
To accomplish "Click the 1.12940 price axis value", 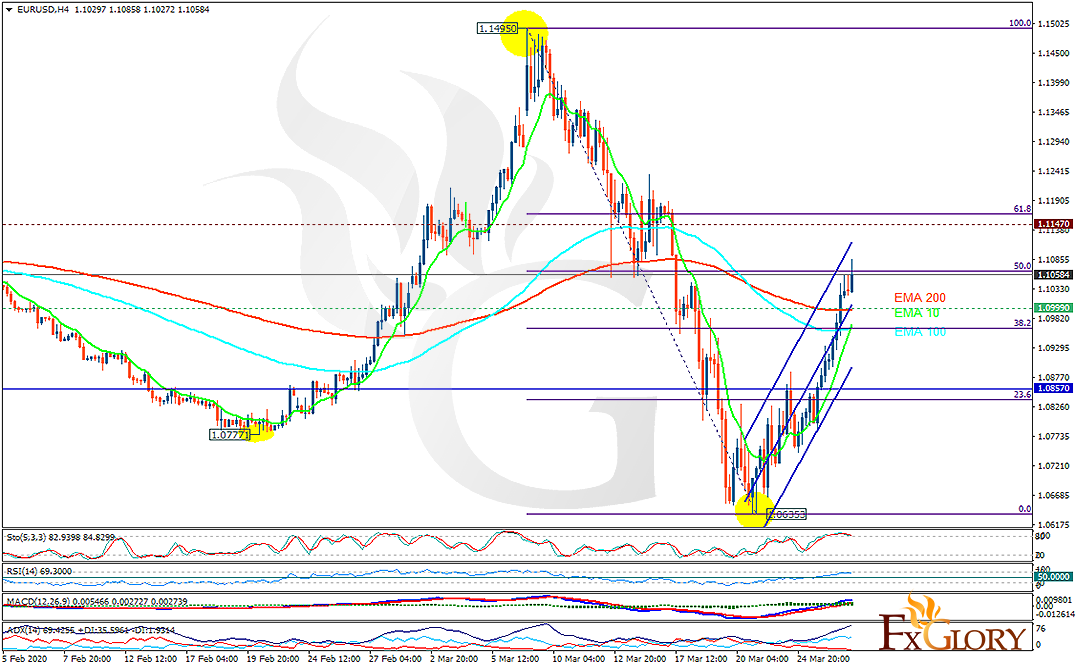I will (1053, 142).
